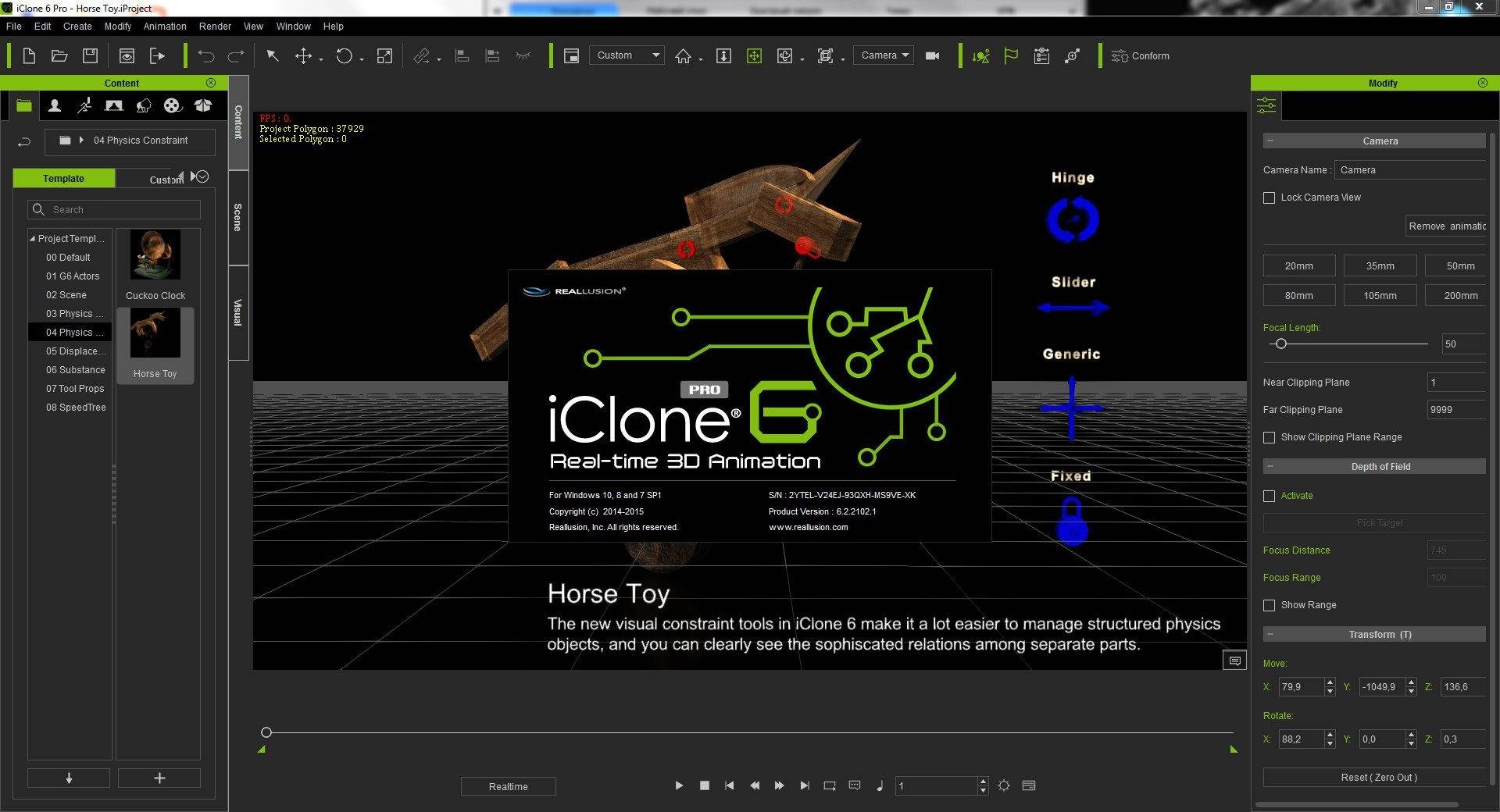The height and width of the screenshot is (812, 1500).
Task: Switch to the Visual side tab
Action: (x=238, y=312)
